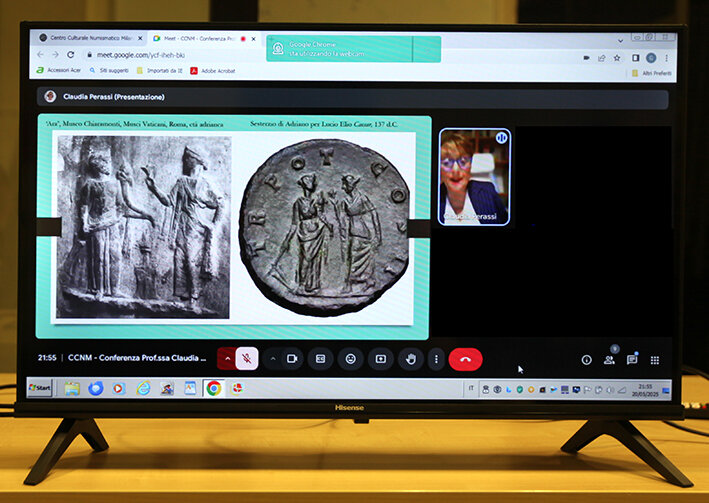Show the participants people panel

pyautogui.click(x=609, y=360)
